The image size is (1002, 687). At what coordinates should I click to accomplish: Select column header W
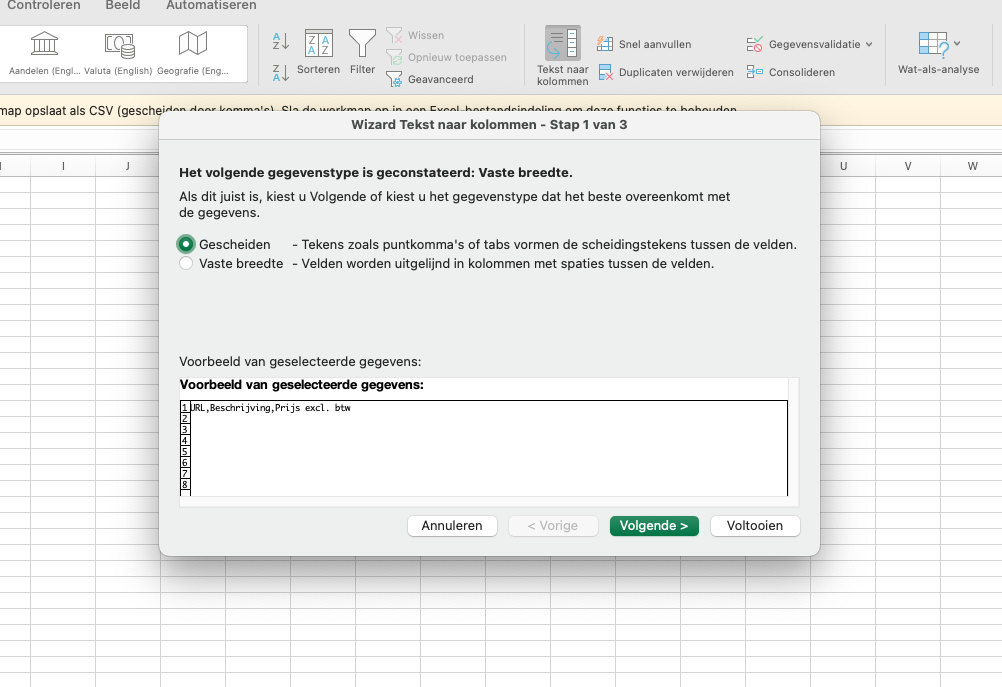(972, 166)
